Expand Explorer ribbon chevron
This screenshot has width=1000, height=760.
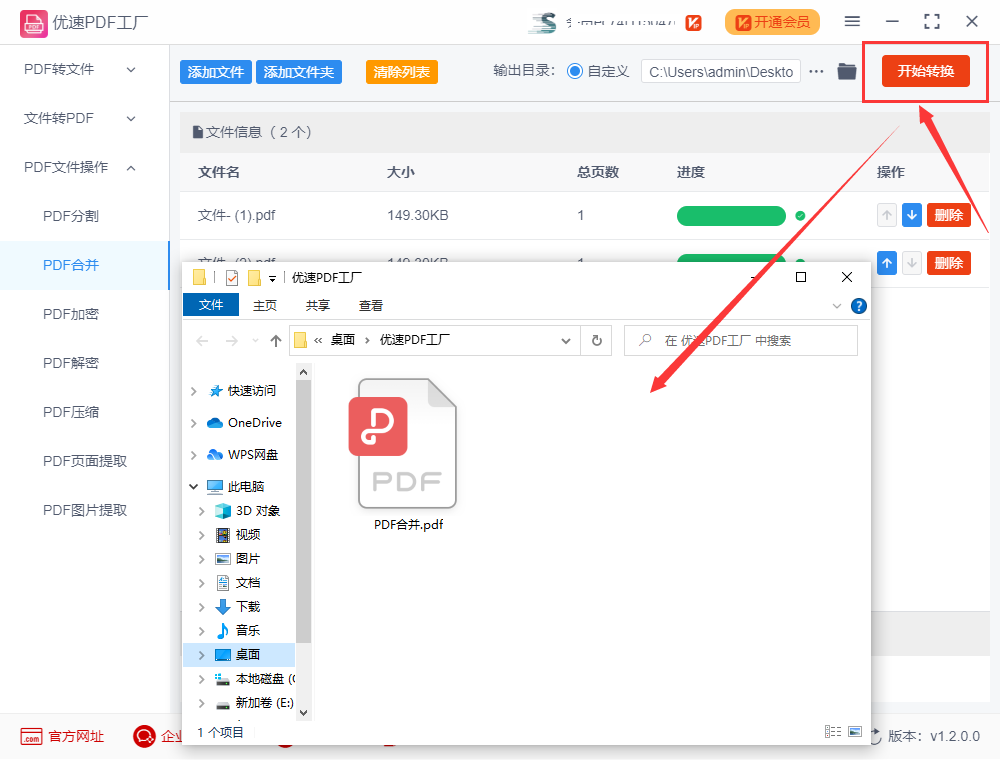(x=837, y=306)
